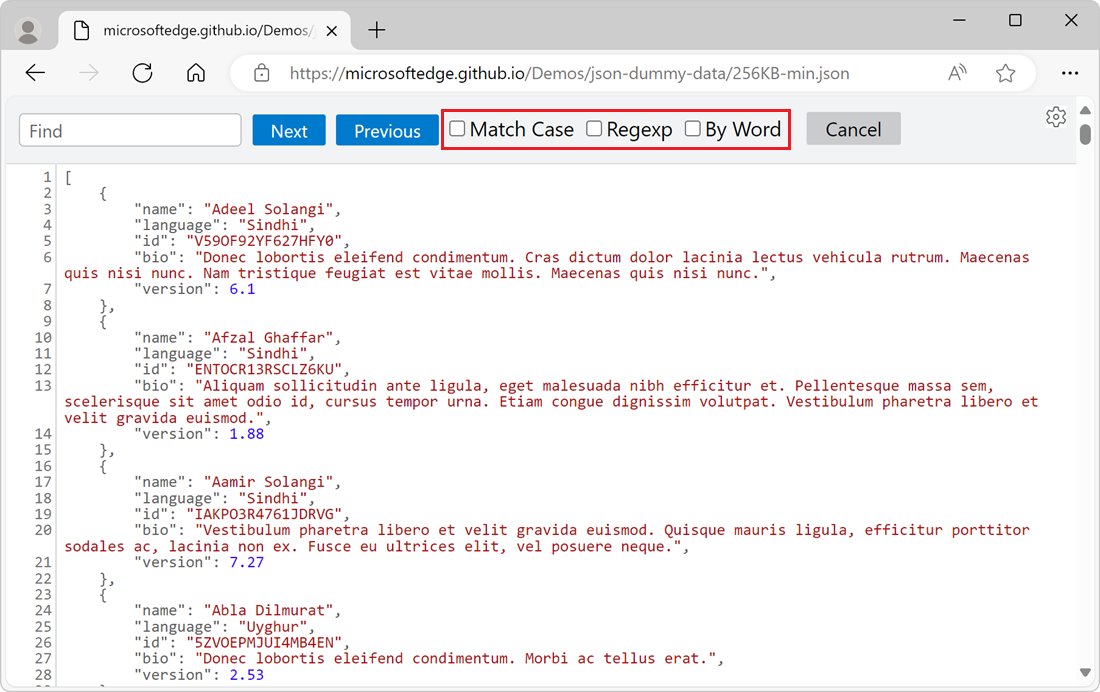Select the microsoftedge.github.io/Demos tab
Image resolution: width=1100 pixels, height=692 pixels.
[205, 31]
